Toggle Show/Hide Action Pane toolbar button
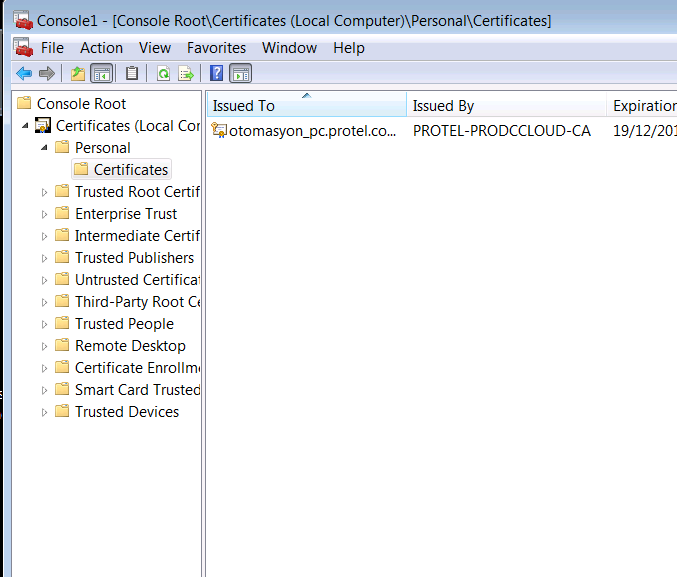 pos(240,73)
